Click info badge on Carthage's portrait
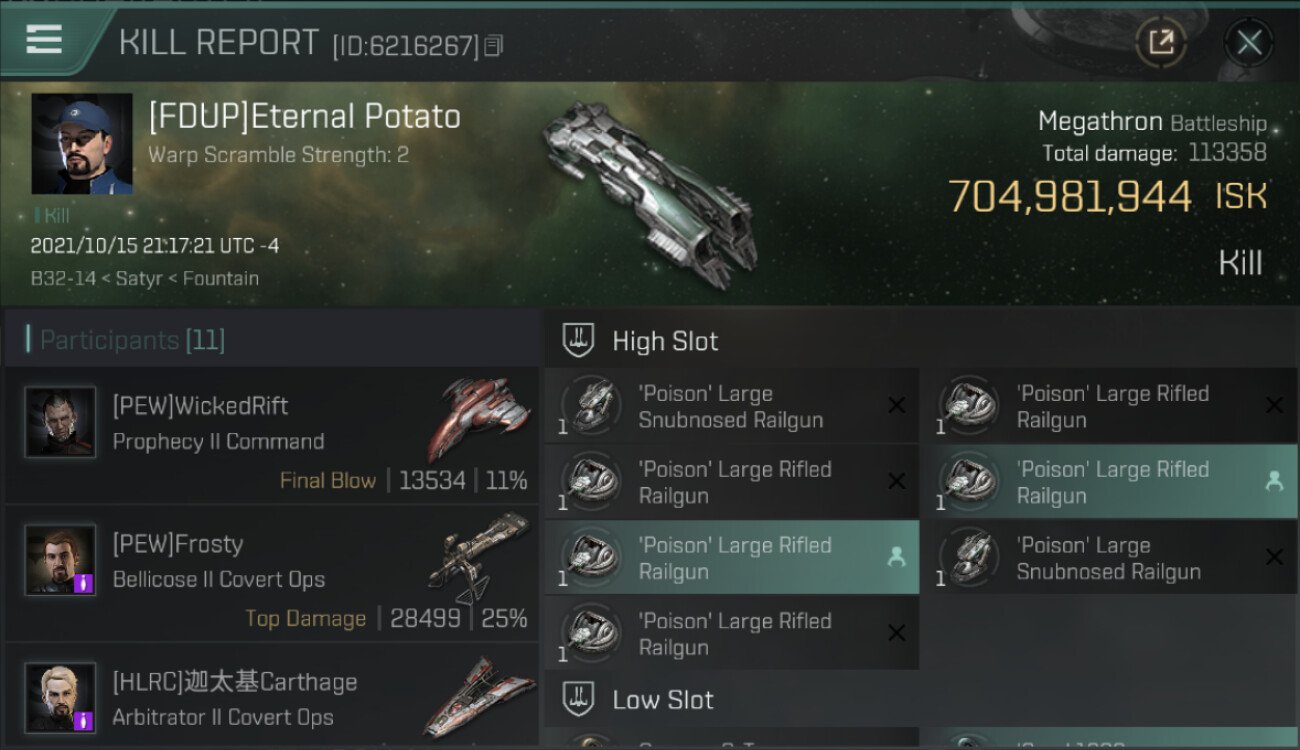 84,720
